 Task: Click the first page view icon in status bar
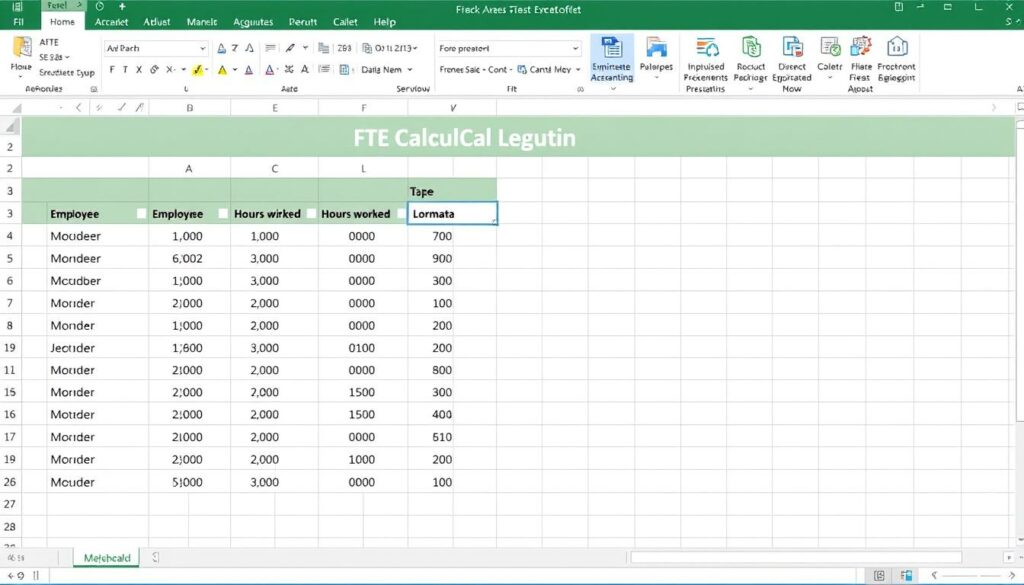[880, 575]
